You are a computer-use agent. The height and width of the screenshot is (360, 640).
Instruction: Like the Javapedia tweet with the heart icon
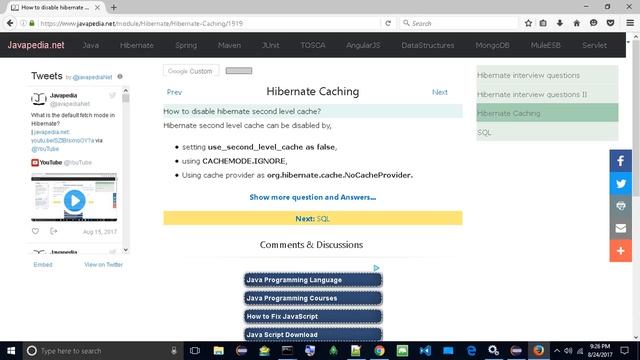click(36, 231)
